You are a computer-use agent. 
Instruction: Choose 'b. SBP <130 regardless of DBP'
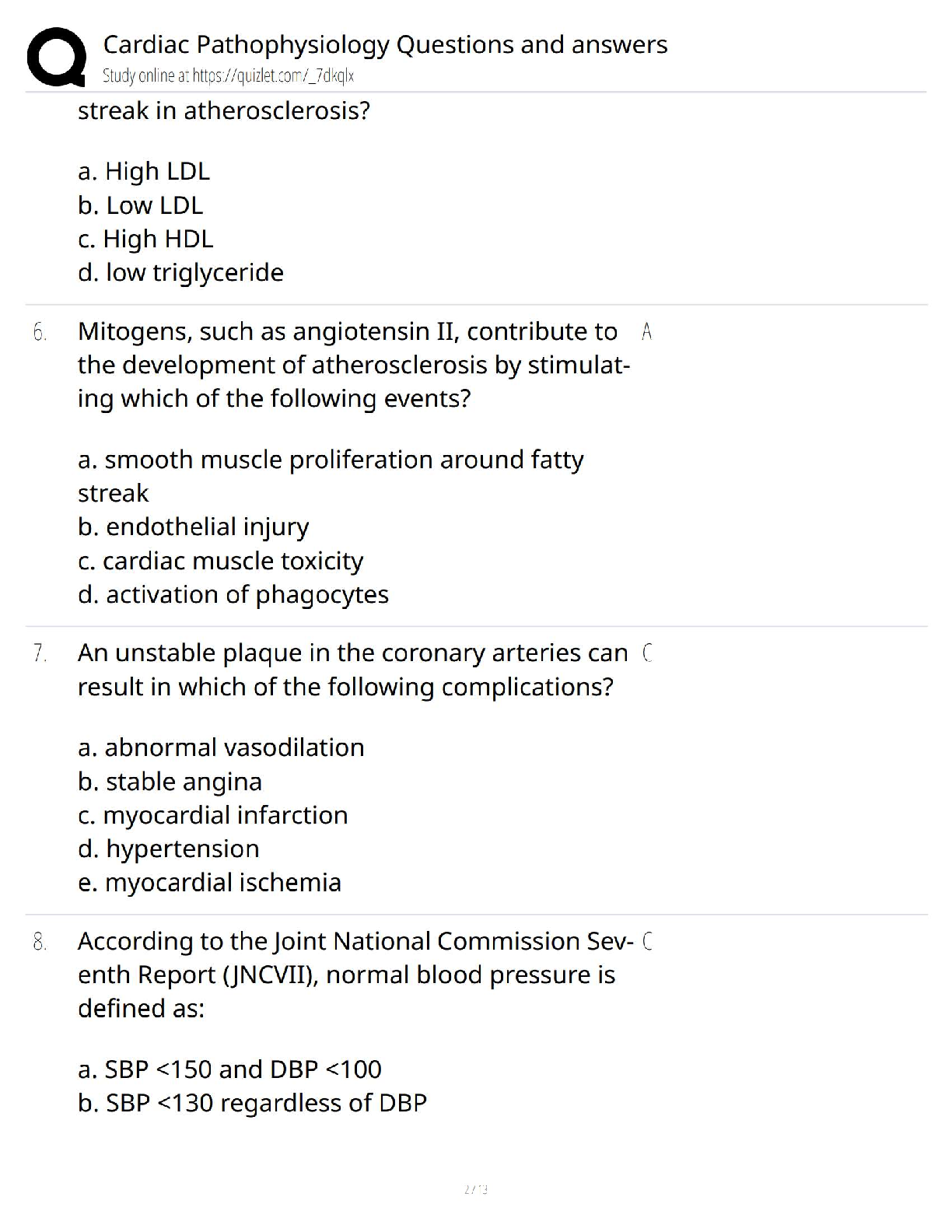(x=252, y=1103)
